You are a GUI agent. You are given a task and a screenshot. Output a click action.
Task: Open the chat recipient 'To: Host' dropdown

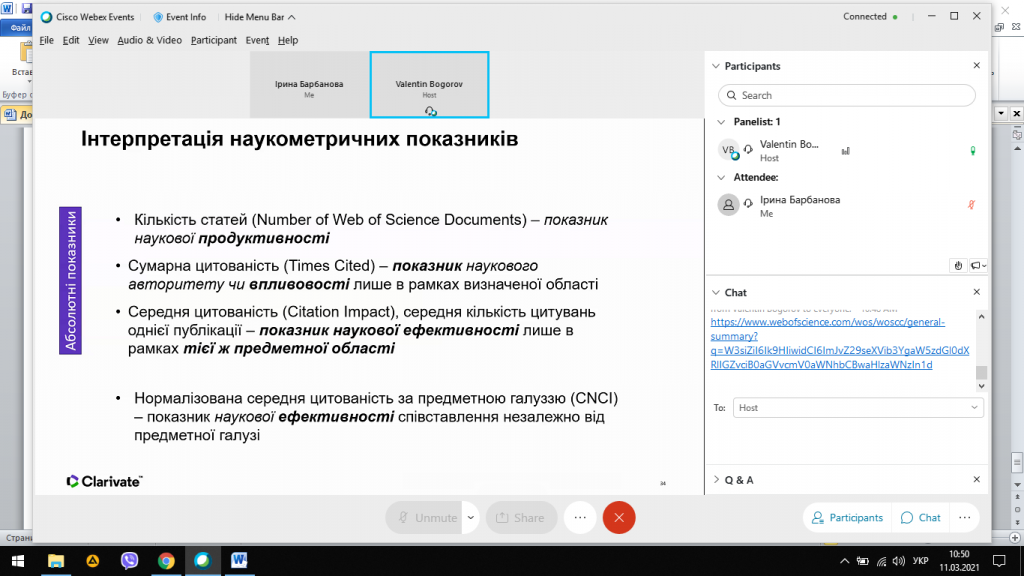coord(858,408)
